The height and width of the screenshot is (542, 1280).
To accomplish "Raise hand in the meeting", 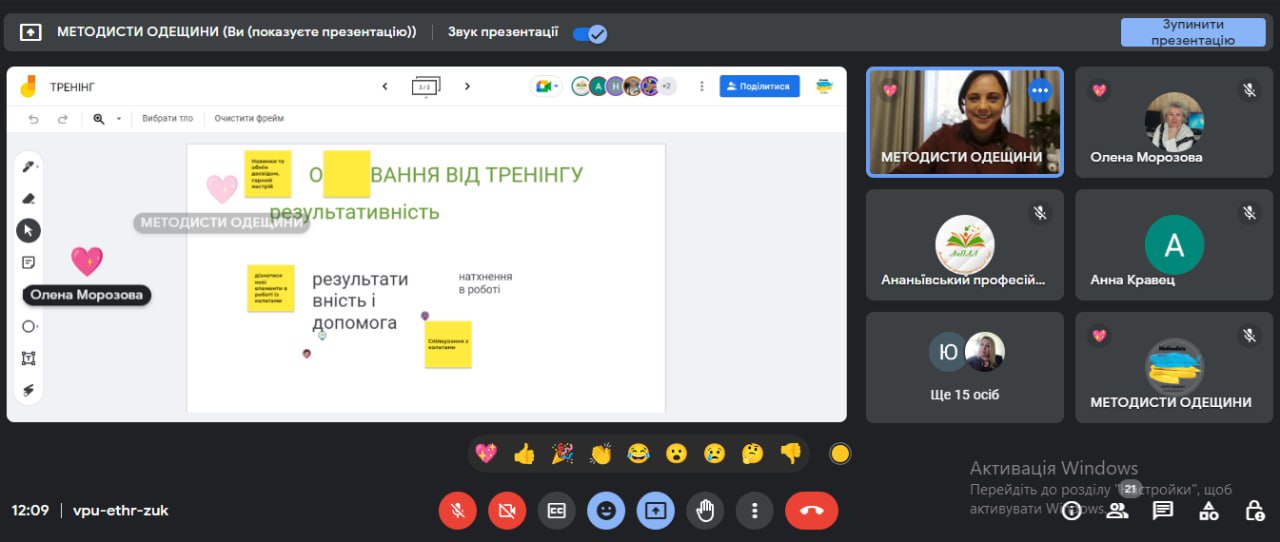I will 705,510.
